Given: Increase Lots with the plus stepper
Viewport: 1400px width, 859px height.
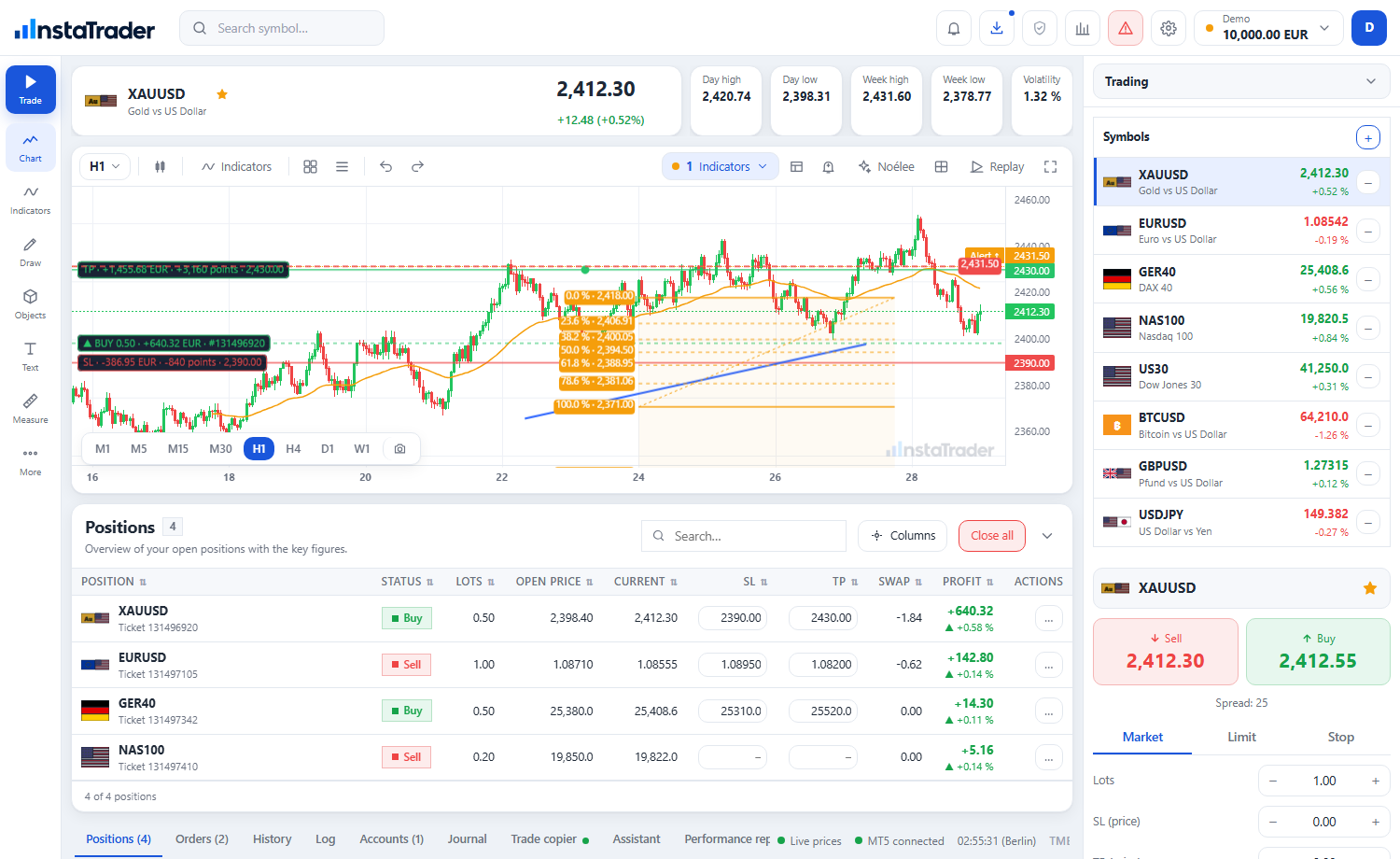Looking at the screenshot, I should click(1375, 781).
